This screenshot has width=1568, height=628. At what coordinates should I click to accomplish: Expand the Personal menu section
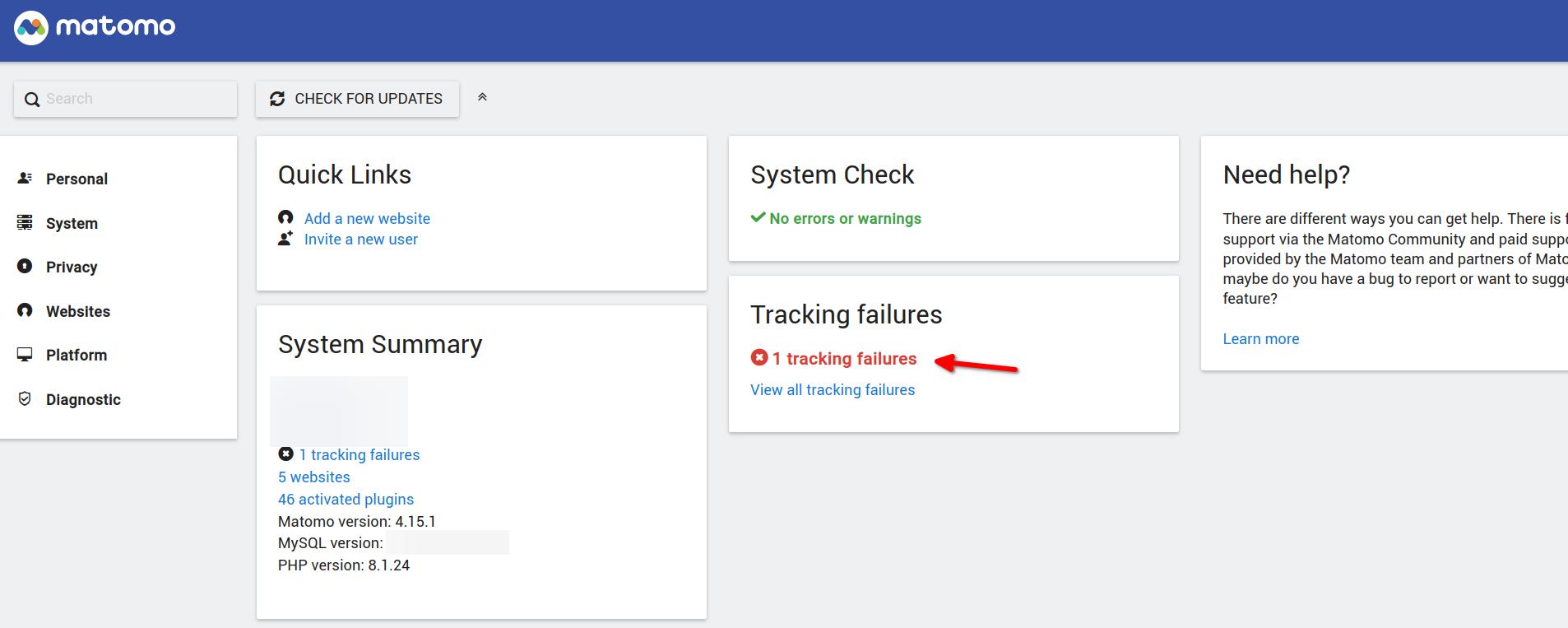pos(77,179)
